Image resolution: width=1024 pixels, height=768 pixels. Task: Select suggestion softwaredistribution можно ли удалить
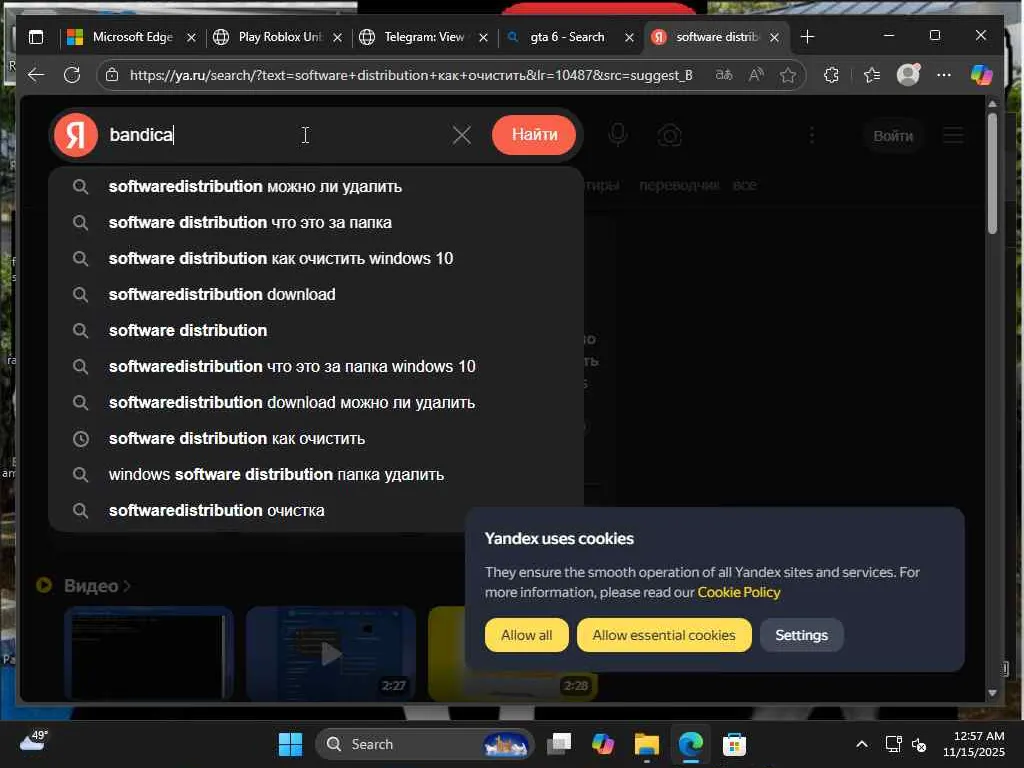(x=316, y=187)
